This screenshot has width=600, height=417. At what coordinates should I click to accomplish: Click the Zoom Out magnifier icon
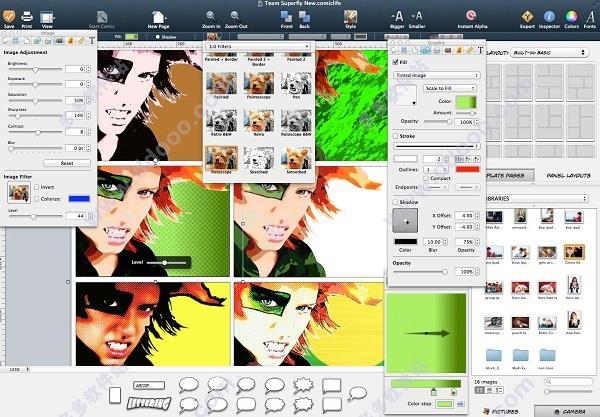[235, 17]
